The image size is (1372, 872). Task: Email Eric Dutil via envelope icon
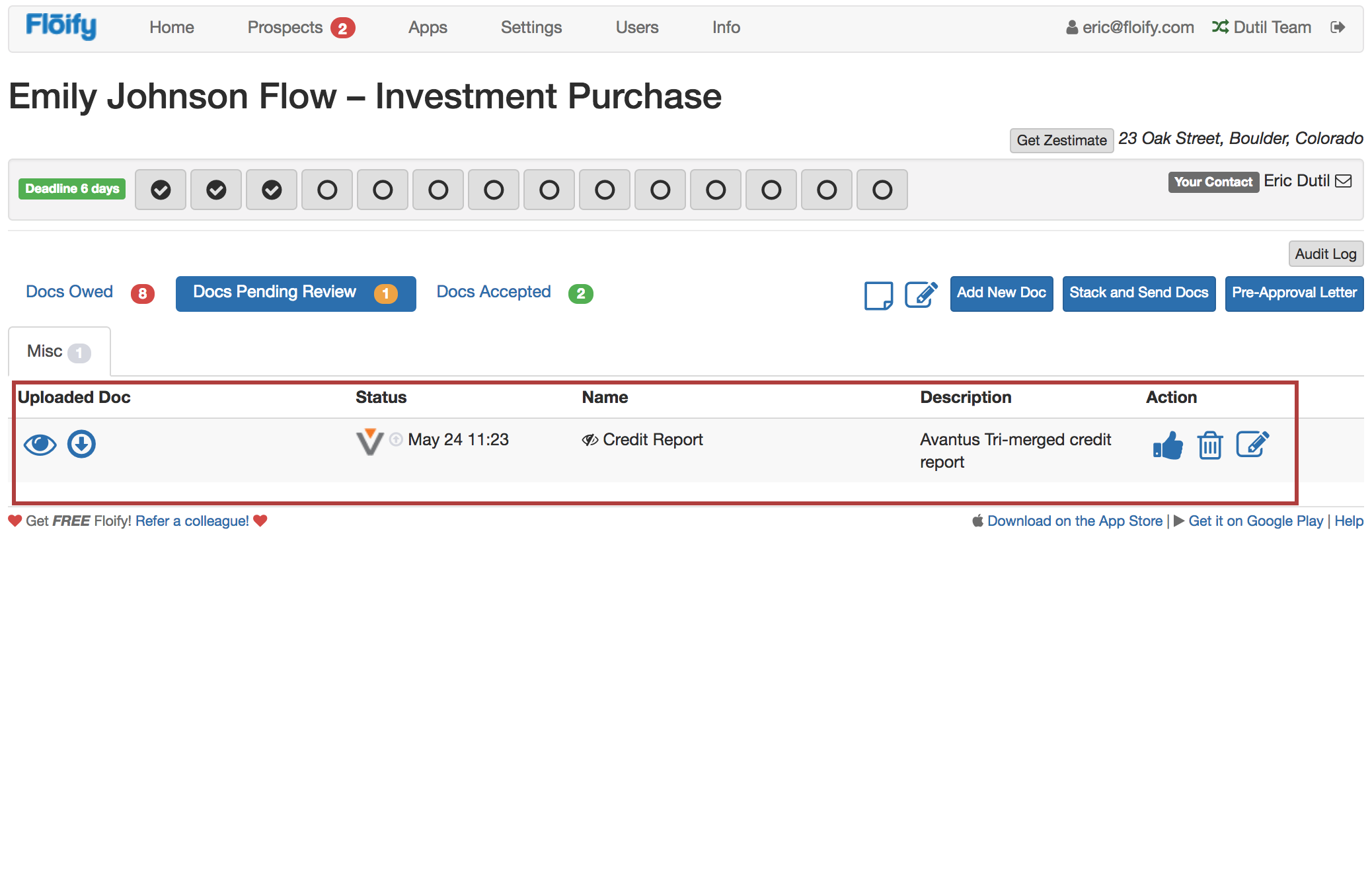[1344, 181]
